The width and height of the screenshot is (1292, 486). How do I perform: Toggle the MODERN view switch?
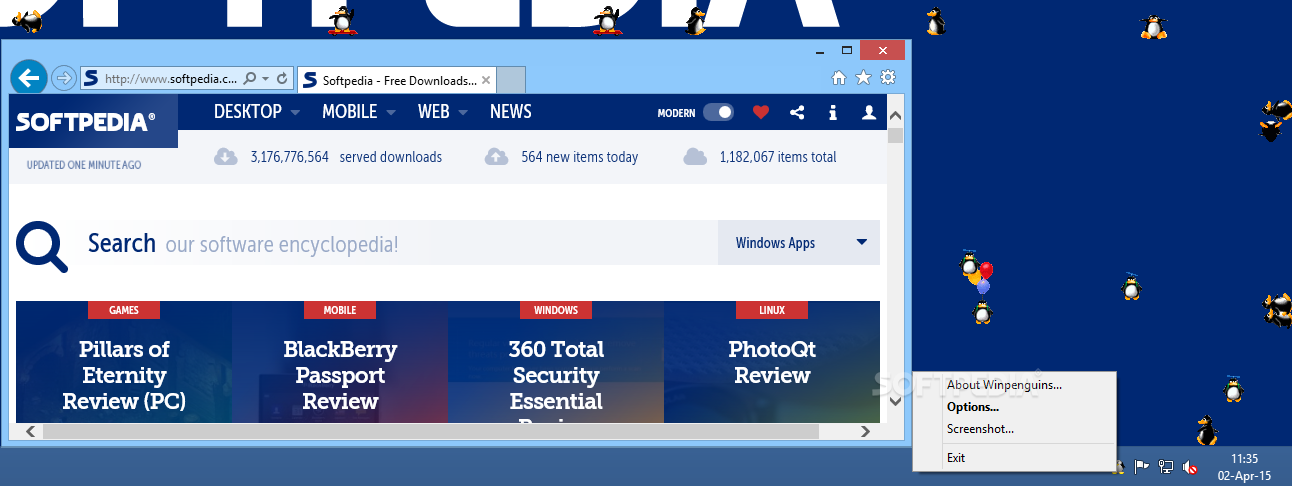click(x=718, y=113)
